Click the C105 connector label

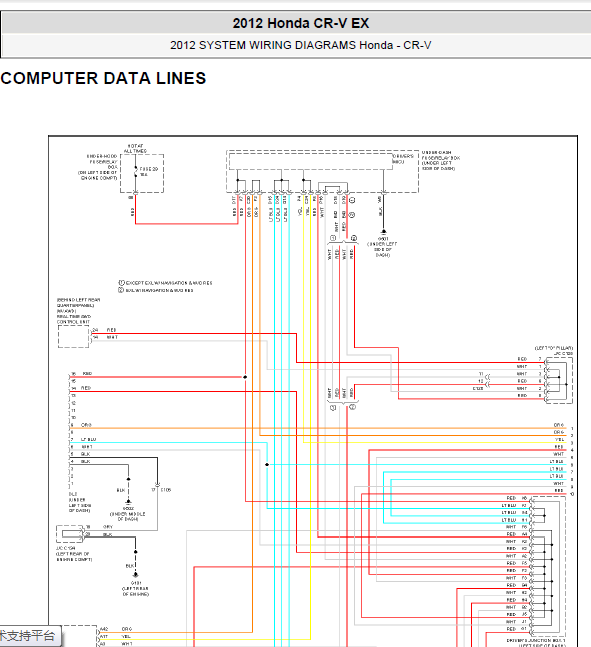tap(166, 490)
